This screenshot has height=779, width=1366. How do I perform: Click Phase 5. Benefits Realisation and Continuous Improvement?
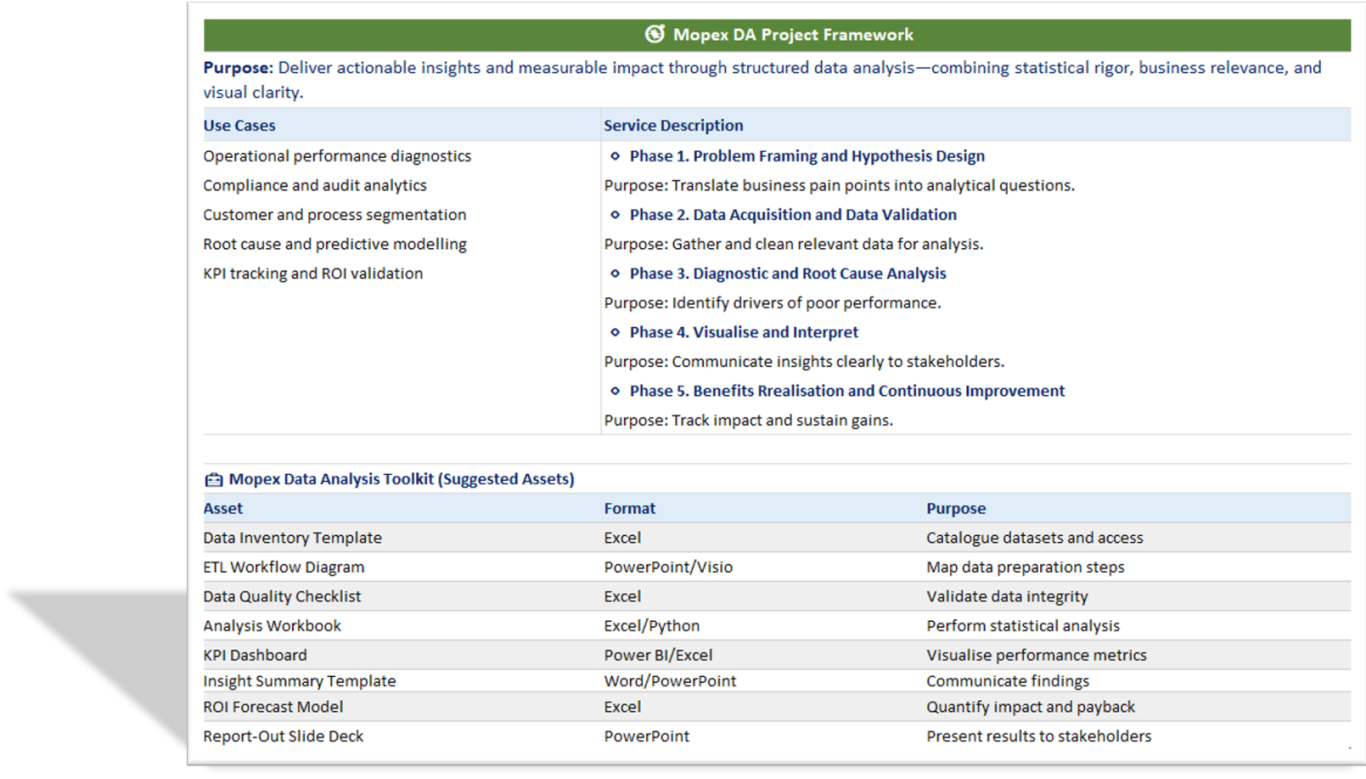[846, 391]
